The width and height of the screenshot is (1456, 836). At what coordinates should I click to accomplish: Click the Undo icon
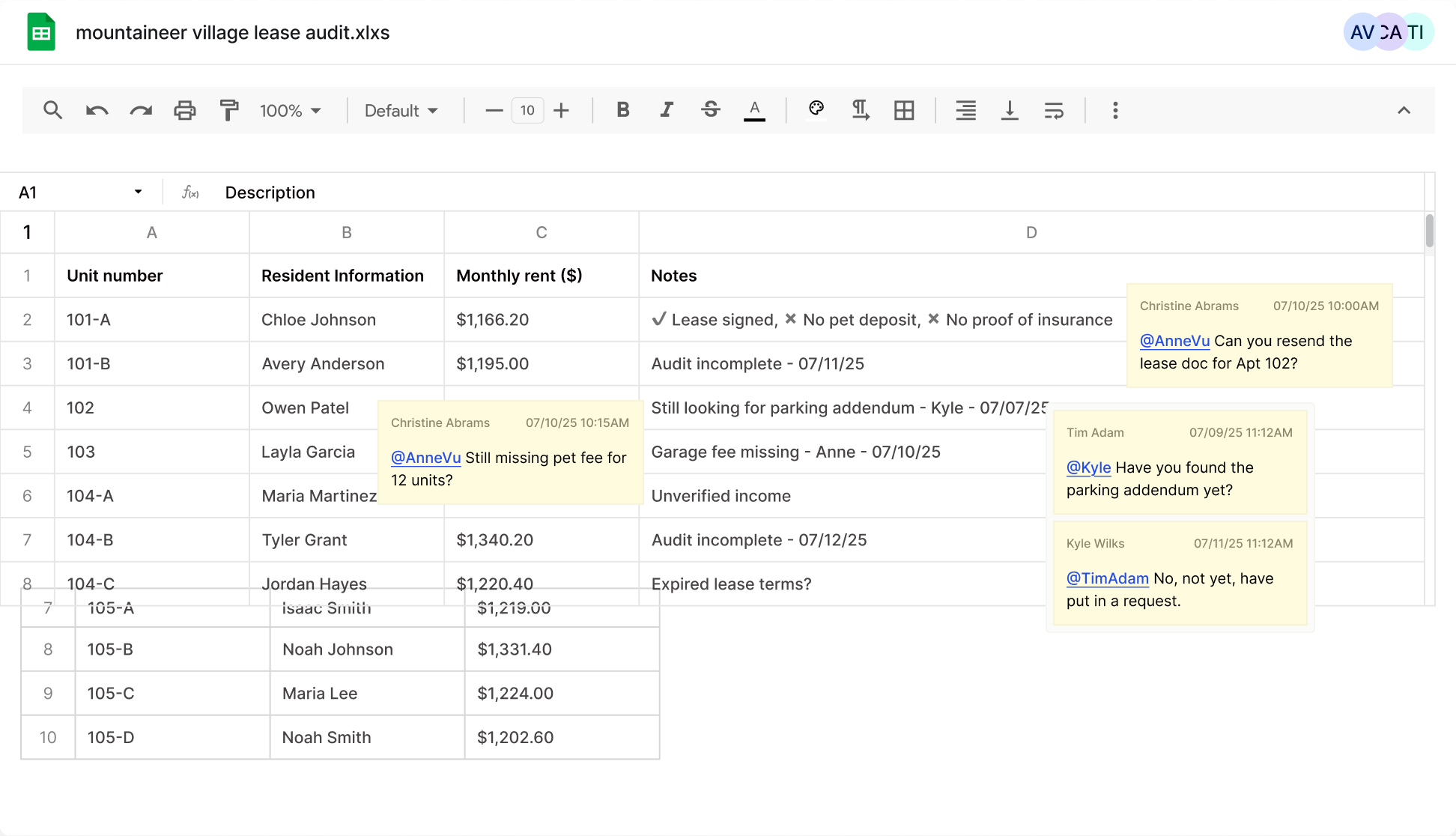click(97, 110)
